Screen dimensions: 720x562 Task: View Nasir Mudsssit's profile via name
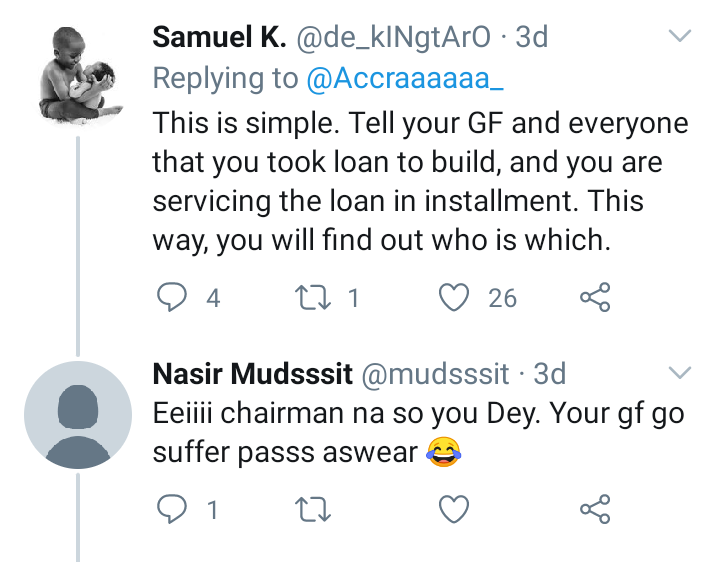coord(251,375)
